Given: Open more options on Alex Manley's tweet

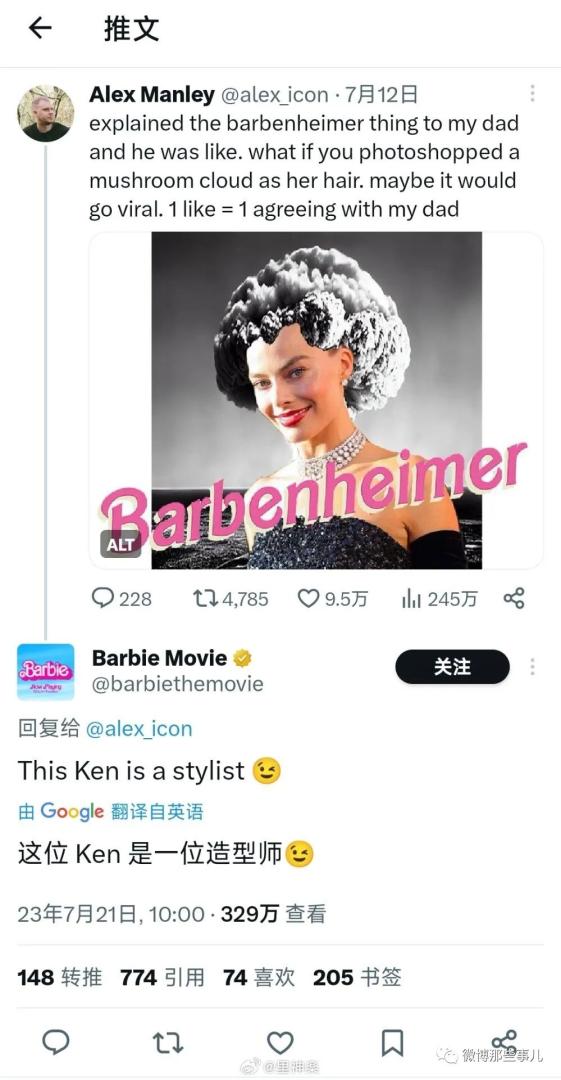Looking at the screenshot, I should (x=532, y=94).
